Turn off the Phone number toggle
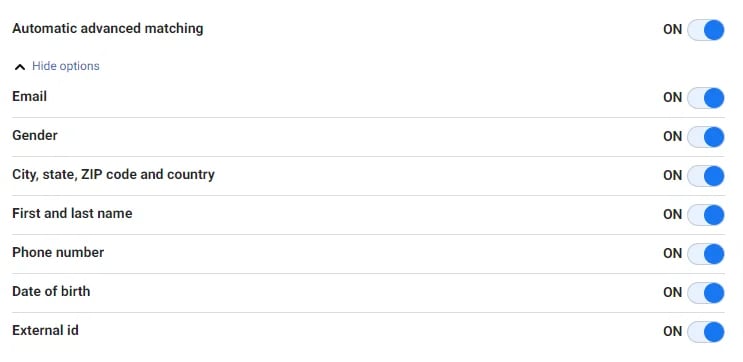Screen dimensions: 743x362 tap(706, 253)
